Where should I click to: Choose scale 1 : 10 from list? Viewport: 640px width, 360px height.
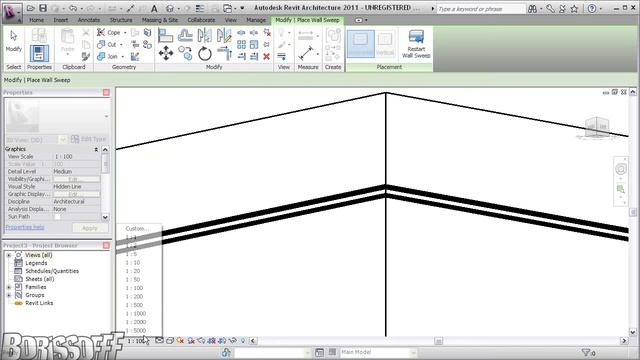click(133, 262)
